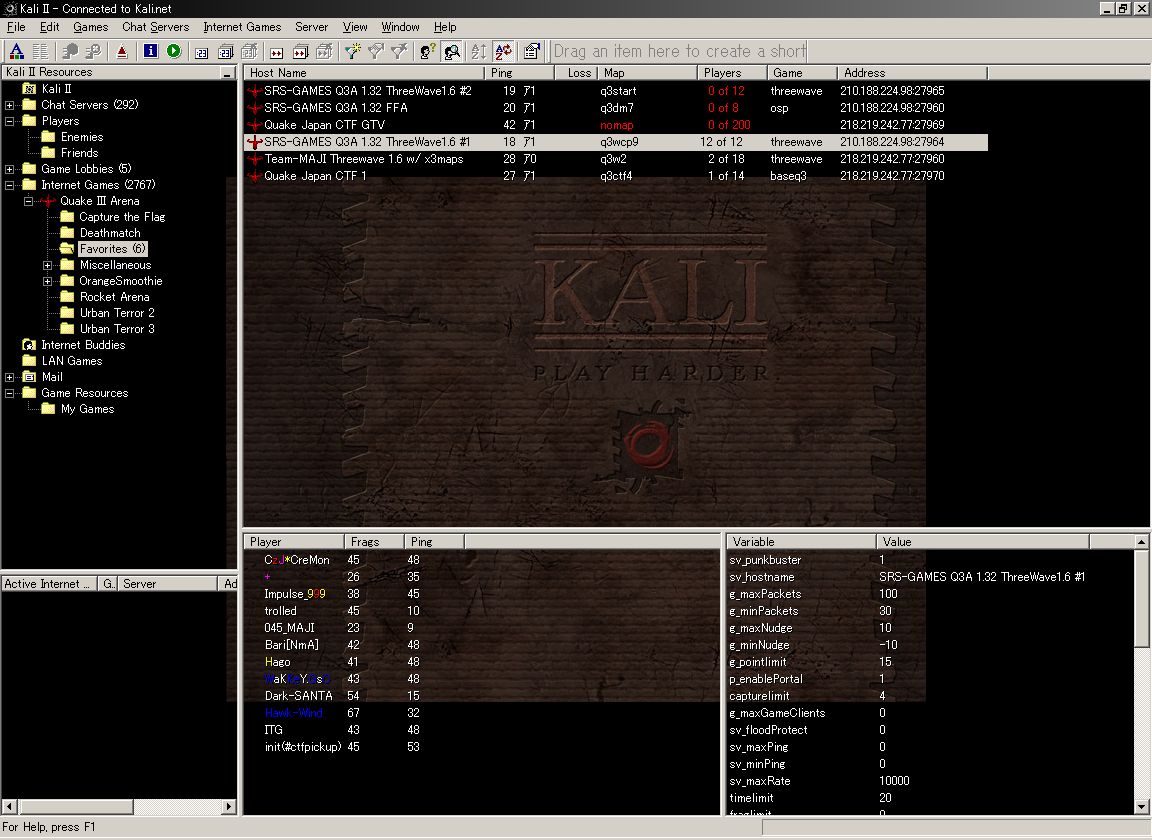Click the Urban Terror 3 folder icon

67,329
